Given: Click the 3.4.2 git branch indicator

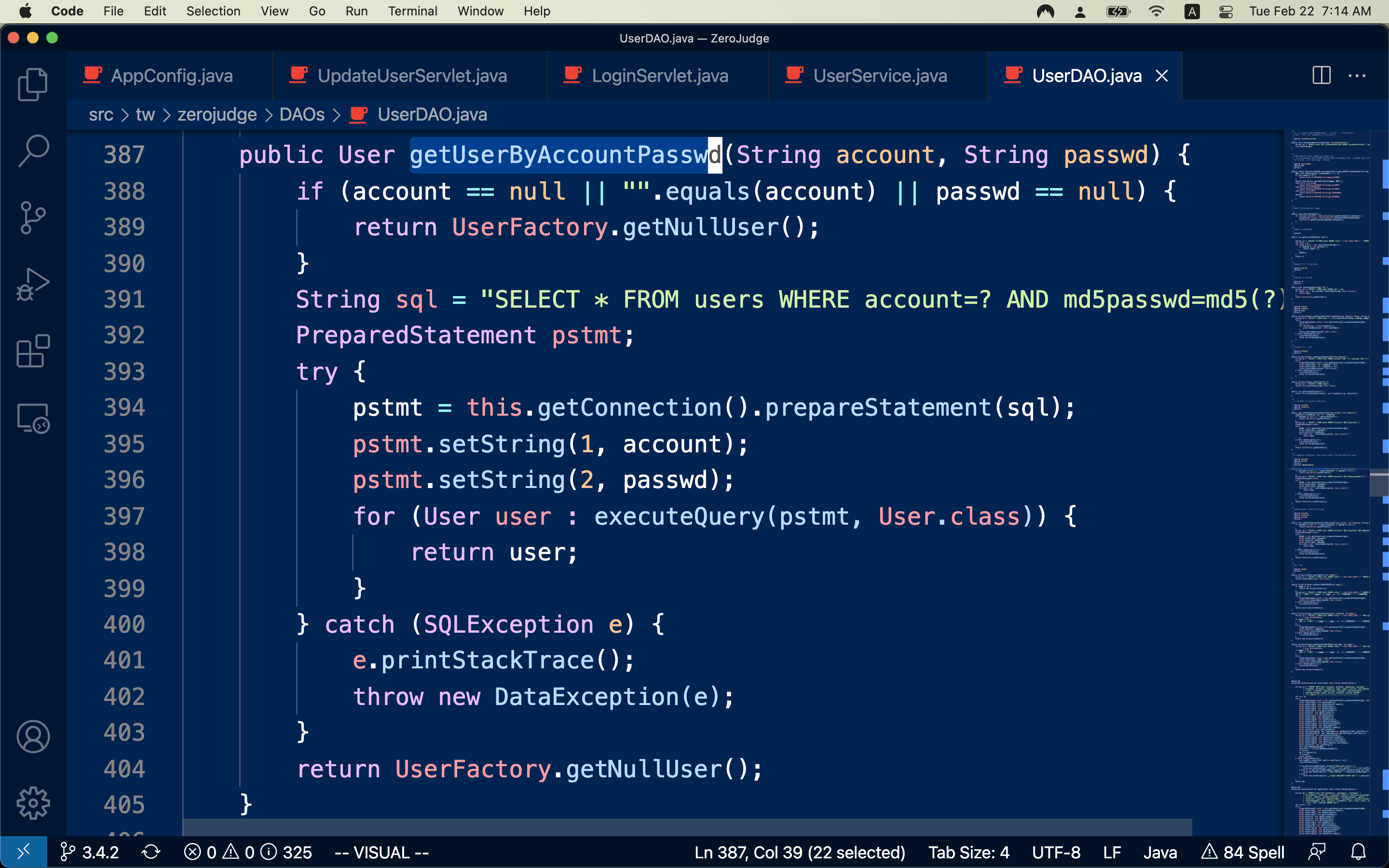Looking at the screenshot, I should click(x=90, y=852).
